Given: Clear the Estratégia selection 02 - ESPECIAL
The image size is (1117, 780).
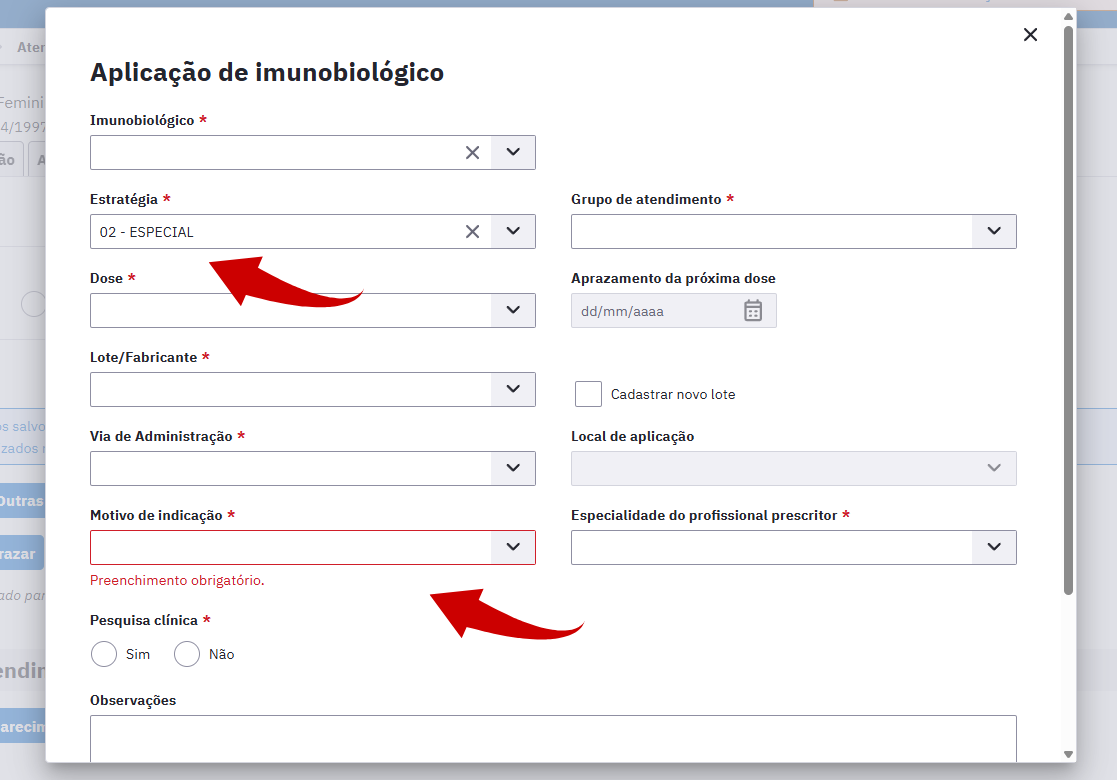Looking at the screenshot, I should (472, 232).
